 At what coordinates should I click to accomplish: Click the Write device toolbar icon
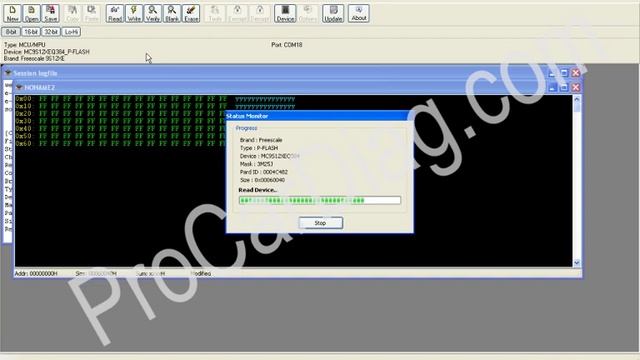[x=134, y=13]
